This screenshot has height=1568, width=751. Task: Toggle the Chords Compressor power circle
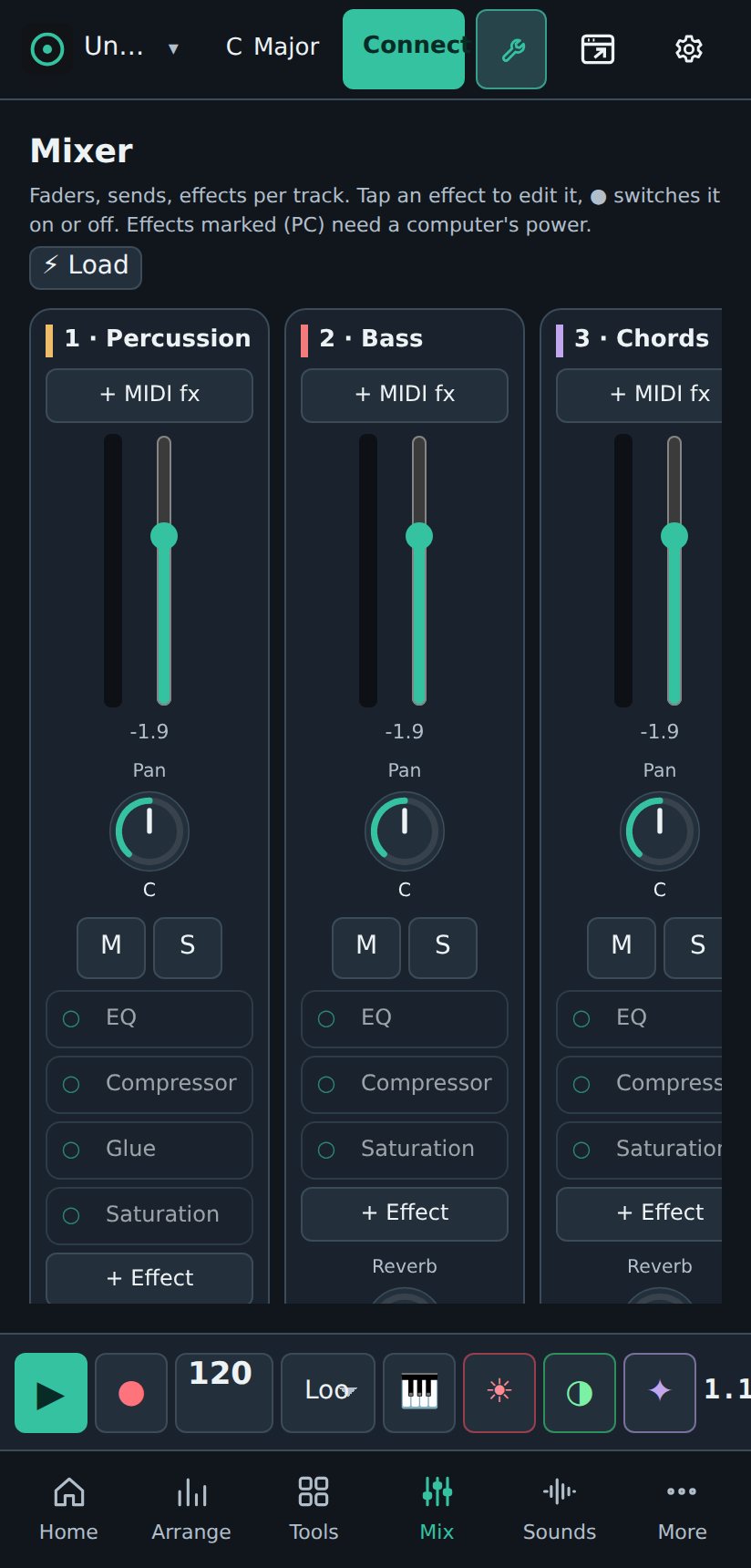click(x=581, y=1085)
